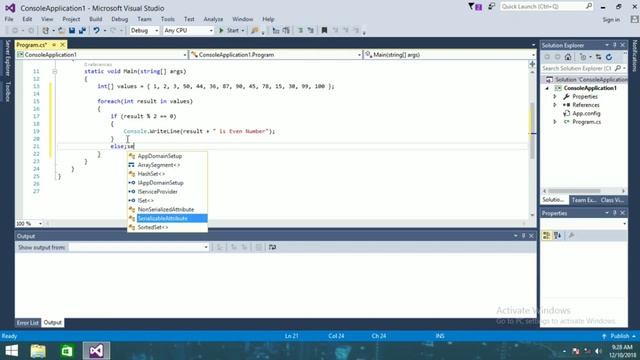Expand the References node
Viewport: 640px width, 360px height.
(x=555, y=105)
